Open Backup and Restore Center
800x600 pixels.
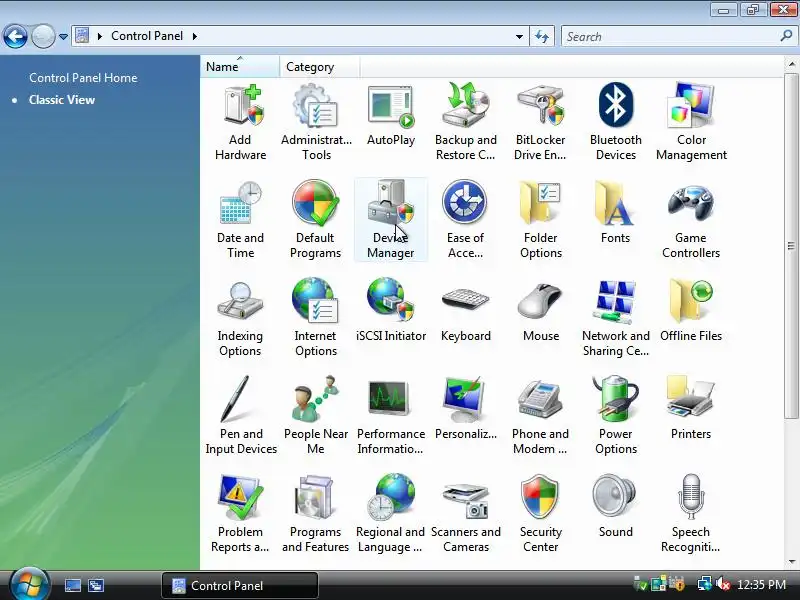[x=466, y=122]
